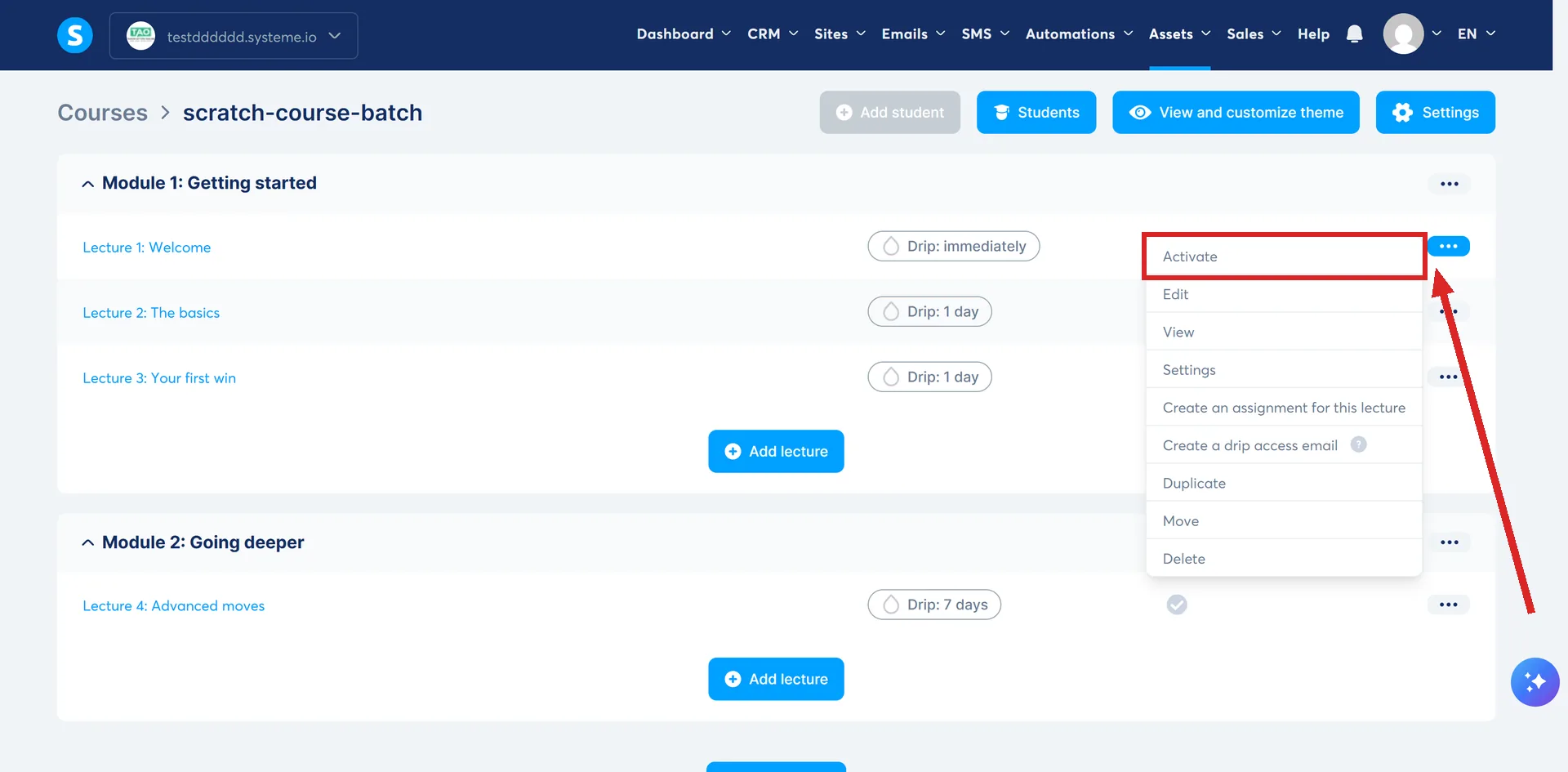Screen dimensions: 1568x772
Task: Open the Sales menu
Action: (1254, 33)
